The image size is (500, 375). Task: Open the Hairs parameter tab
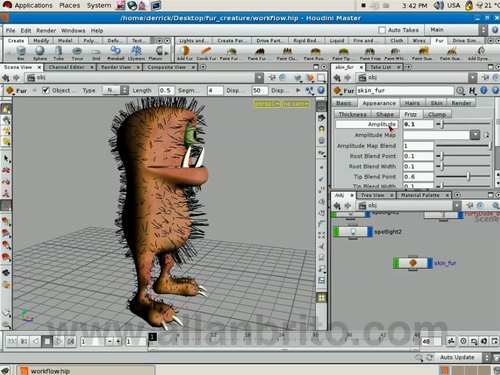(x=412, y=103)
